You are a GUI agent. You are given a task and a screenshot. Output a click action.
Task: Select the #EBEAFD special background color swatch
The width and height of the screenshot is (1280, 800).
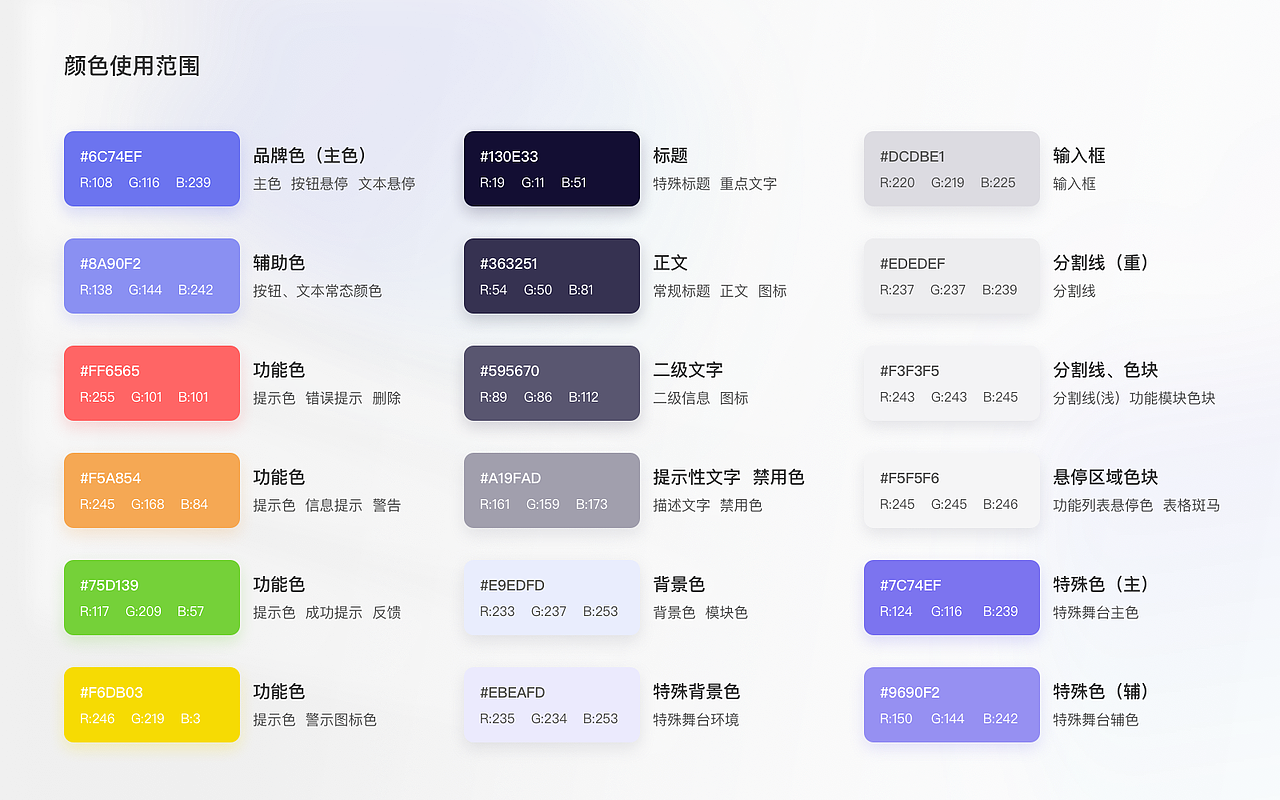tap(551, 704)
